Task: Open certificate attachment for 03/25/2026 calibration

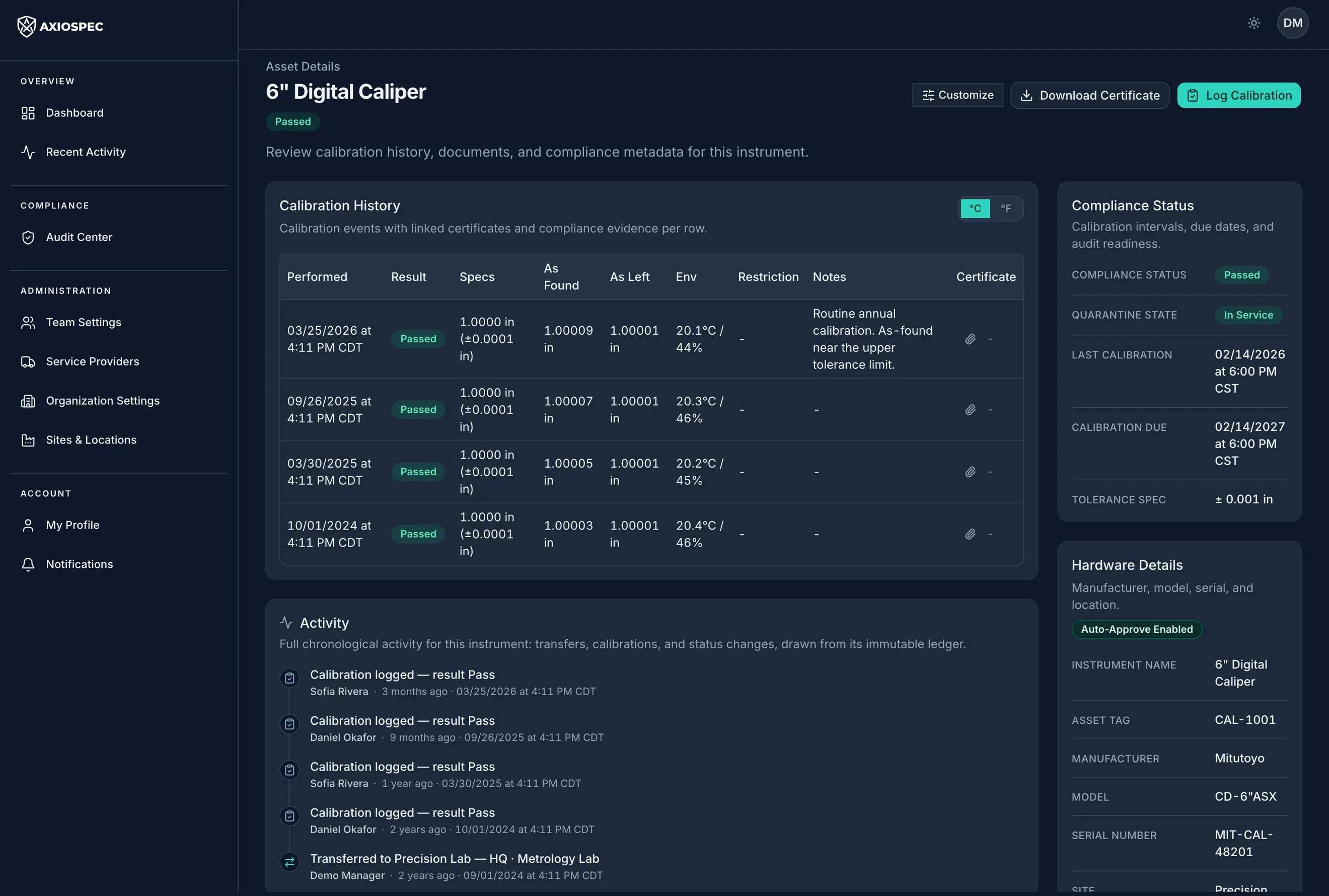Action: coord(970,339)
